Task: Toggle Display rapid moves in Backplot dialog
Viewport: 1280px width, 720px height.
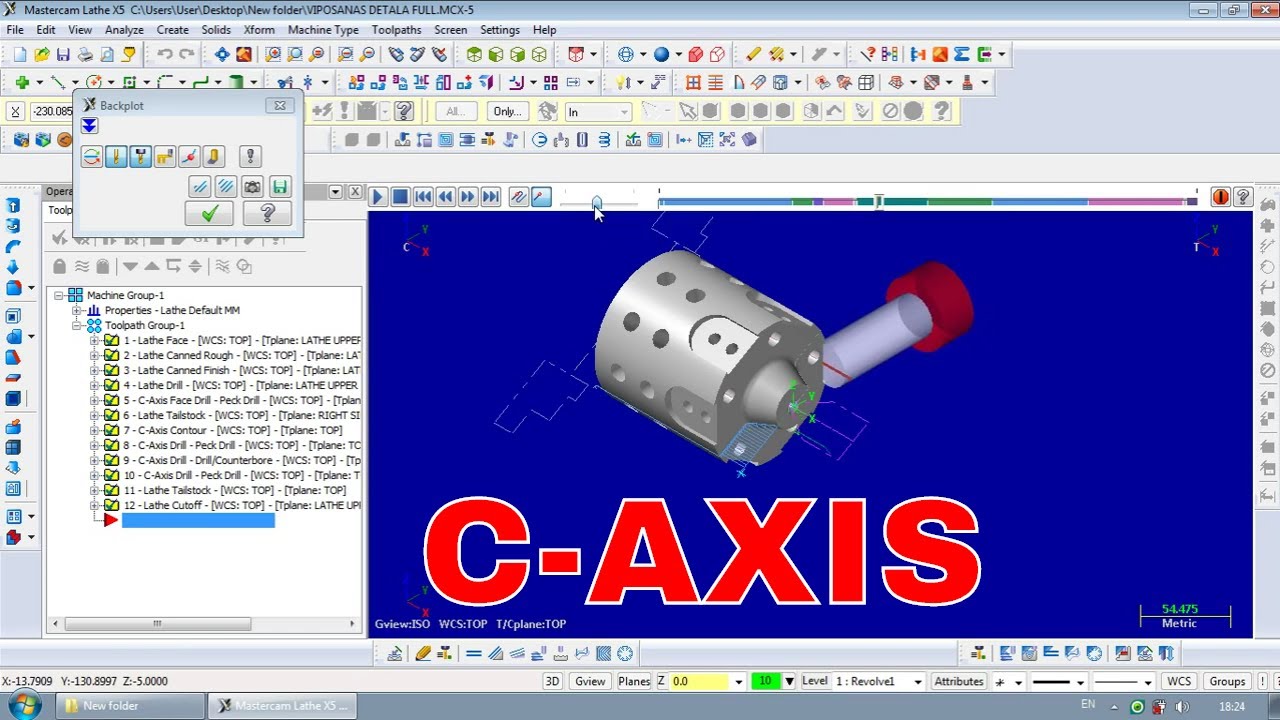Action: coord(164,156)
